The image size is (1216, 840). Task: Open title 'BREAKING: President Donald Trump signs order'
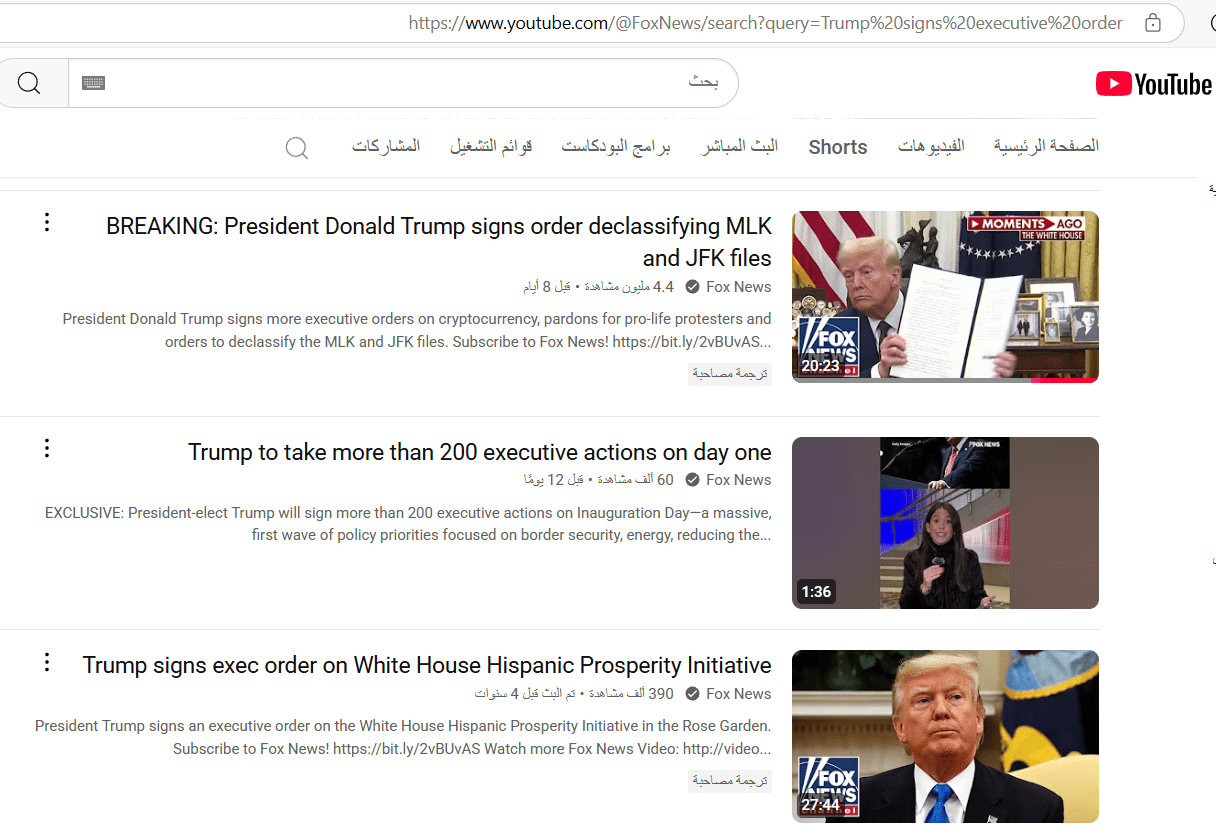[x=439, y=242]
